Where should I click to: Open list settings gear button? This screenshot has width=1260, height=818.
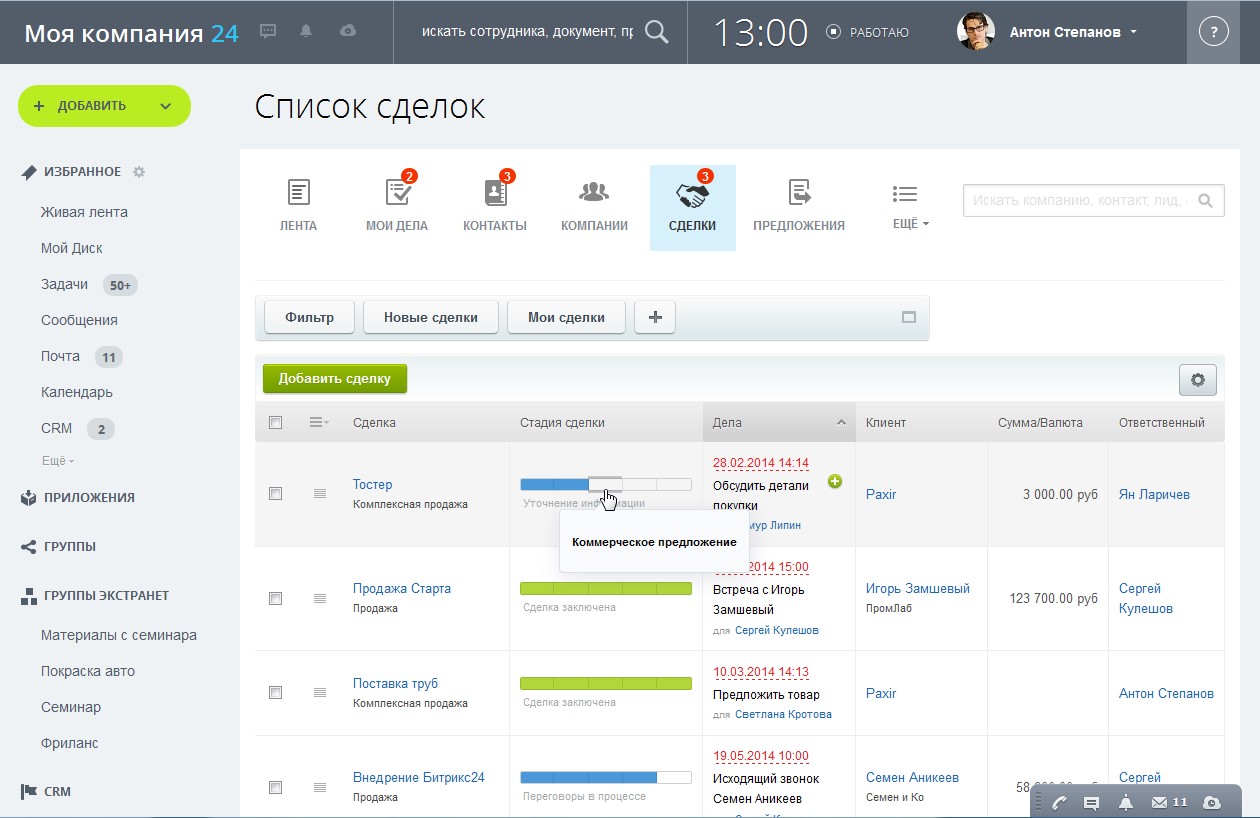[x=1197, y=380]
